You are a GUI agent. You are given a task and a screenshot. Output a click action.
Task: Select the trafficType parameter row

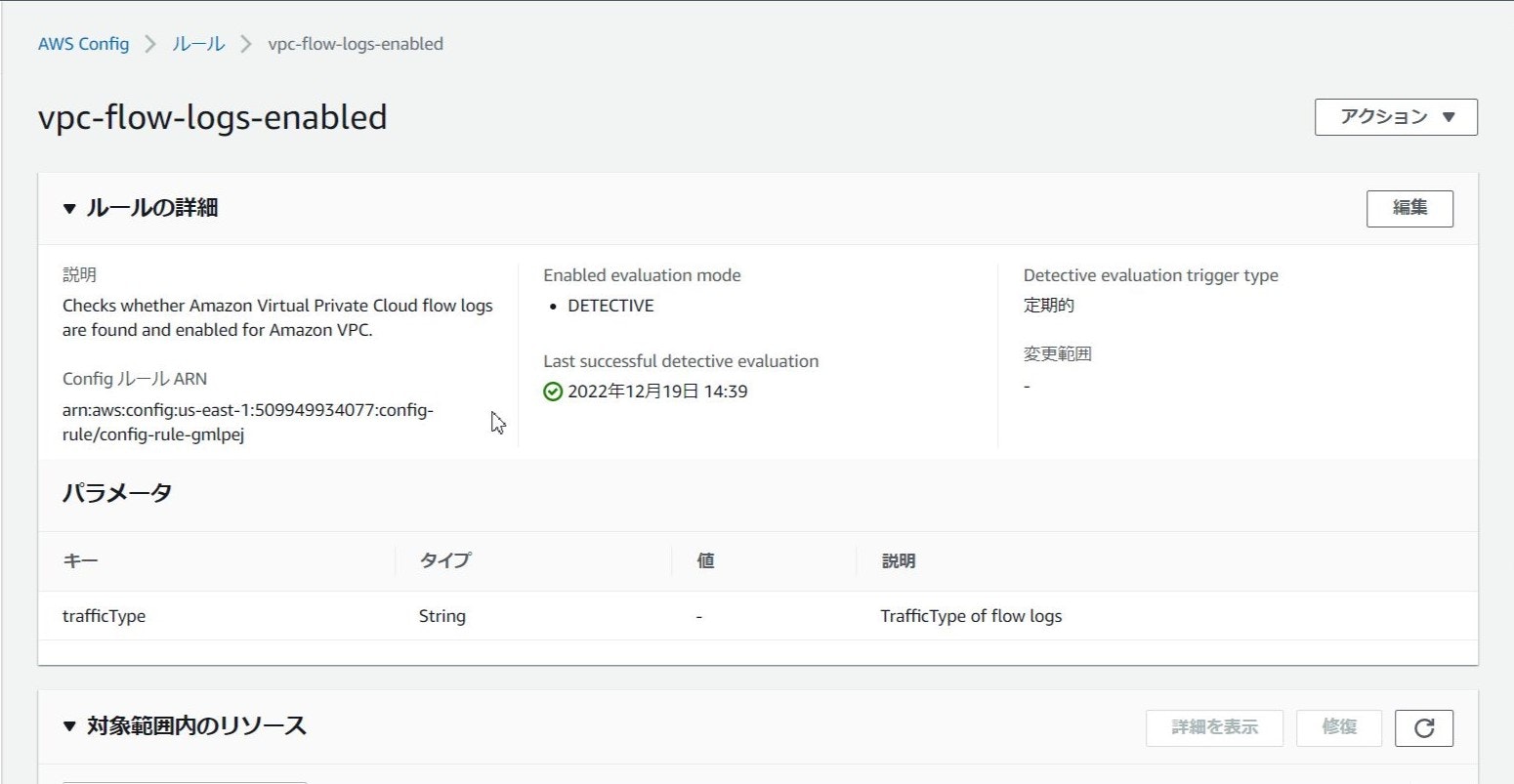(105, 616)
